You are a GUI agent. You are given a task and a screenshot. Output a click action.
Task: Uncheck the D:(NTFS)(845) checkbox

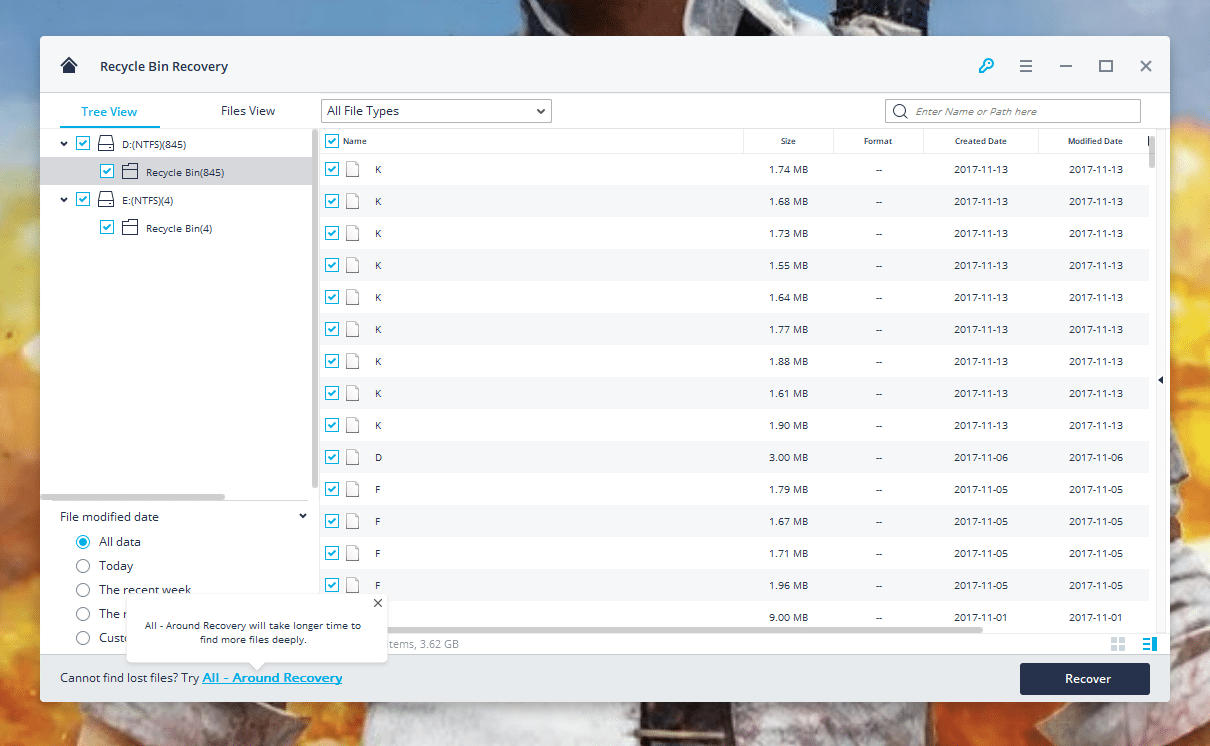[x=83, y=144]
